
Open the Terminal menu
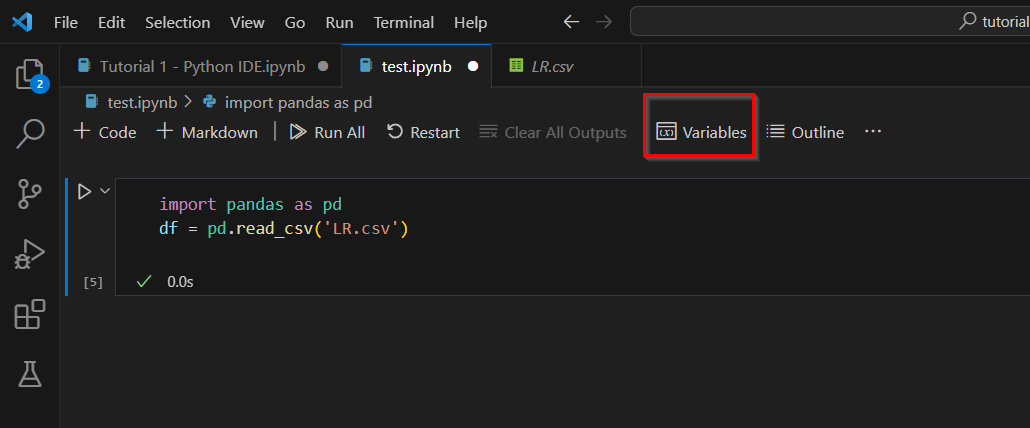pos(403,22)
